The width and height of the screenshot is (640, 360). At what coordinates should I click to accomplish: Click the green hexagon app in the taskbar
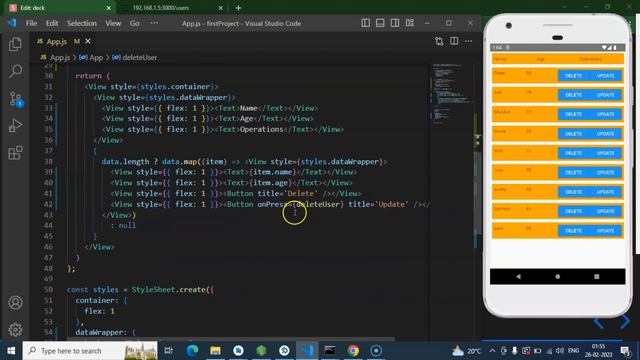[261, 350]
